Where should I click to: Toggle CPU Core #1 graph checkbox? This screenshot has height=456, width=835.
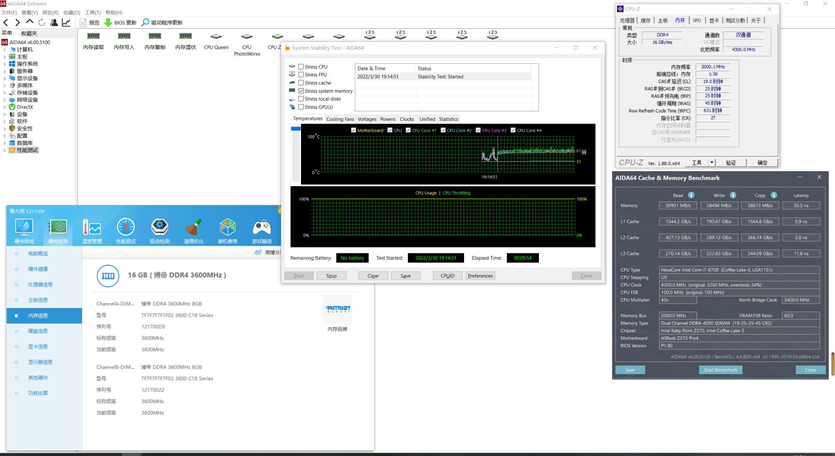coord(408,130)
